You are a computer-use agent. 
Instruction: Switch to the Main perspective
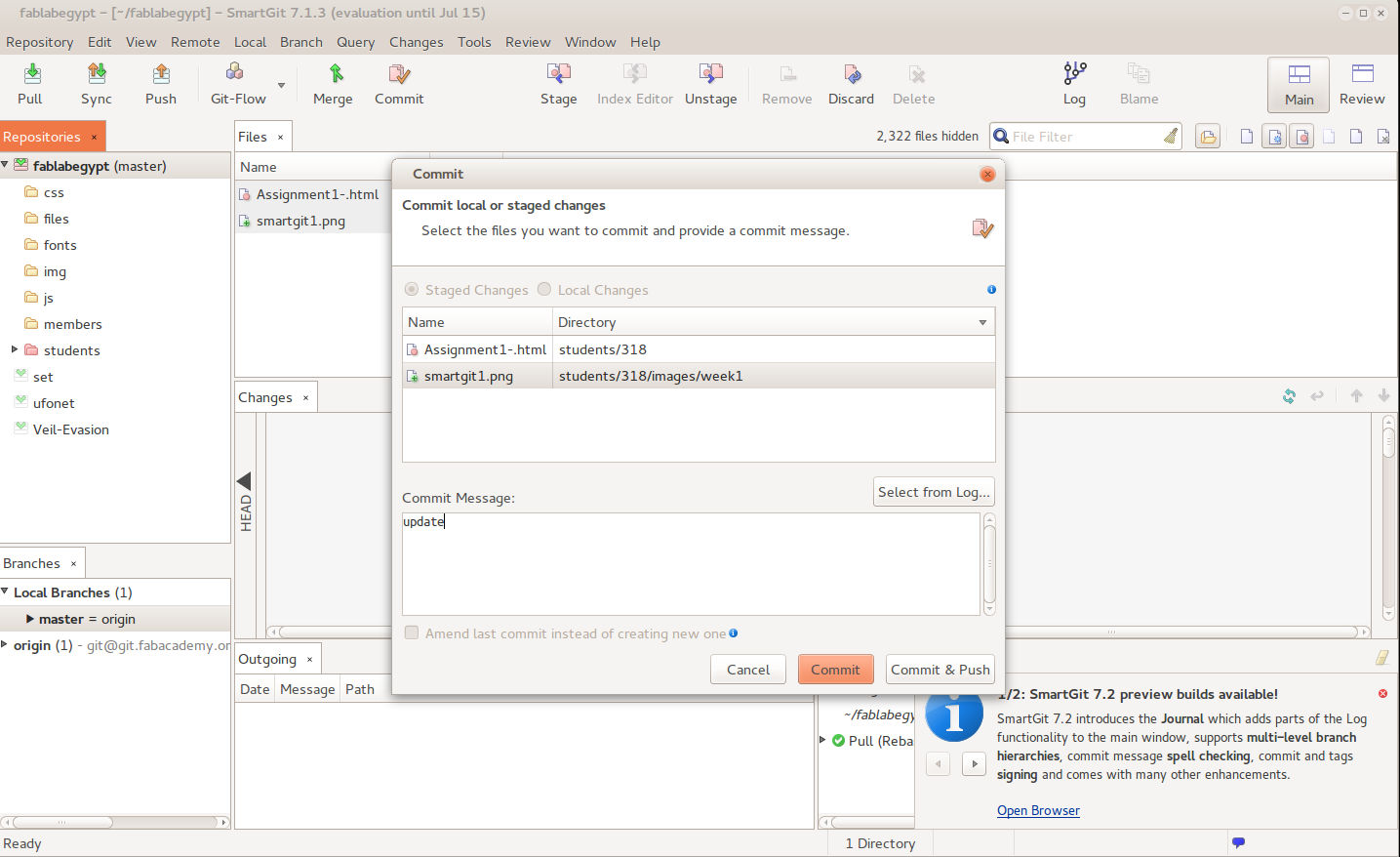pyautogui.click(x=1299, y=85)
